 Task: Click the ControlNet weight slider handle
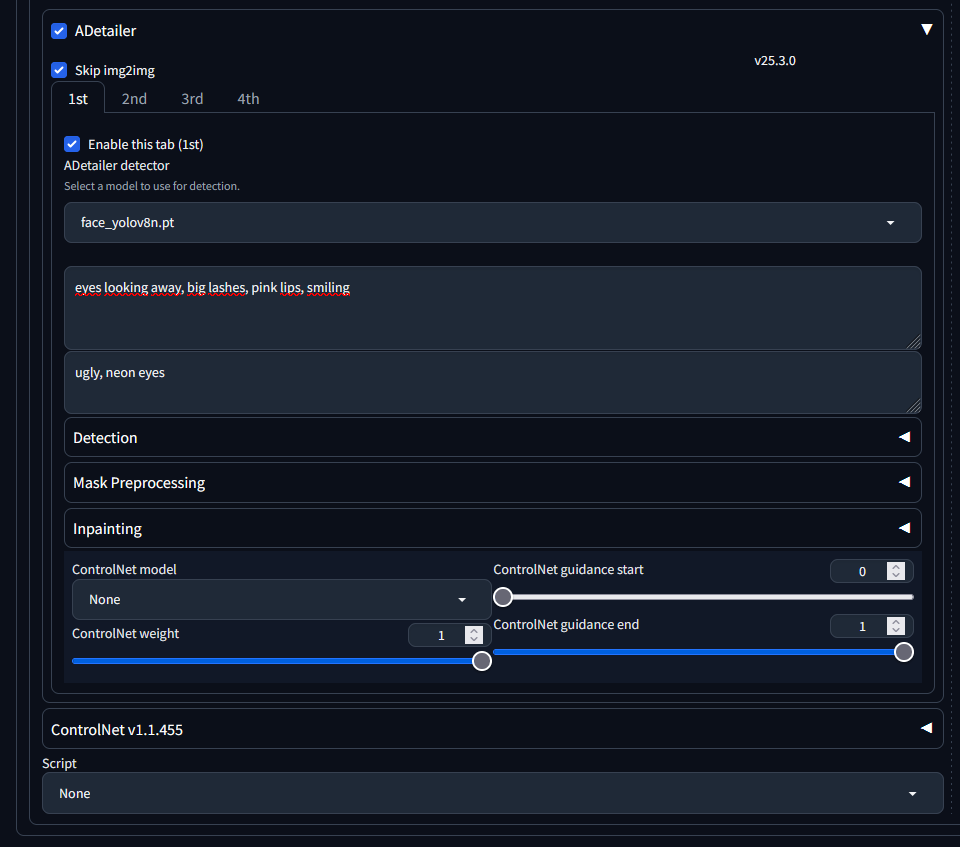click(481, 661)
